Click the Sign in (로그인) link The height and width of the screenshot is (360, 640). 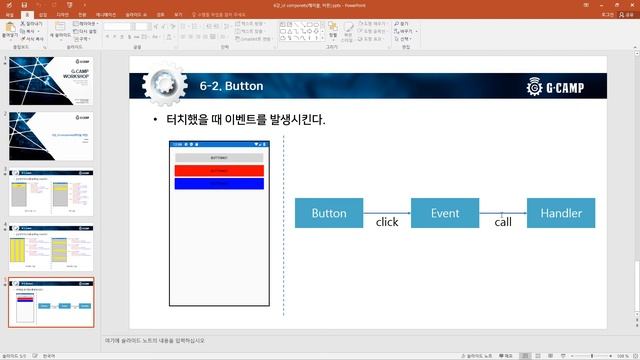click(607, 15)
